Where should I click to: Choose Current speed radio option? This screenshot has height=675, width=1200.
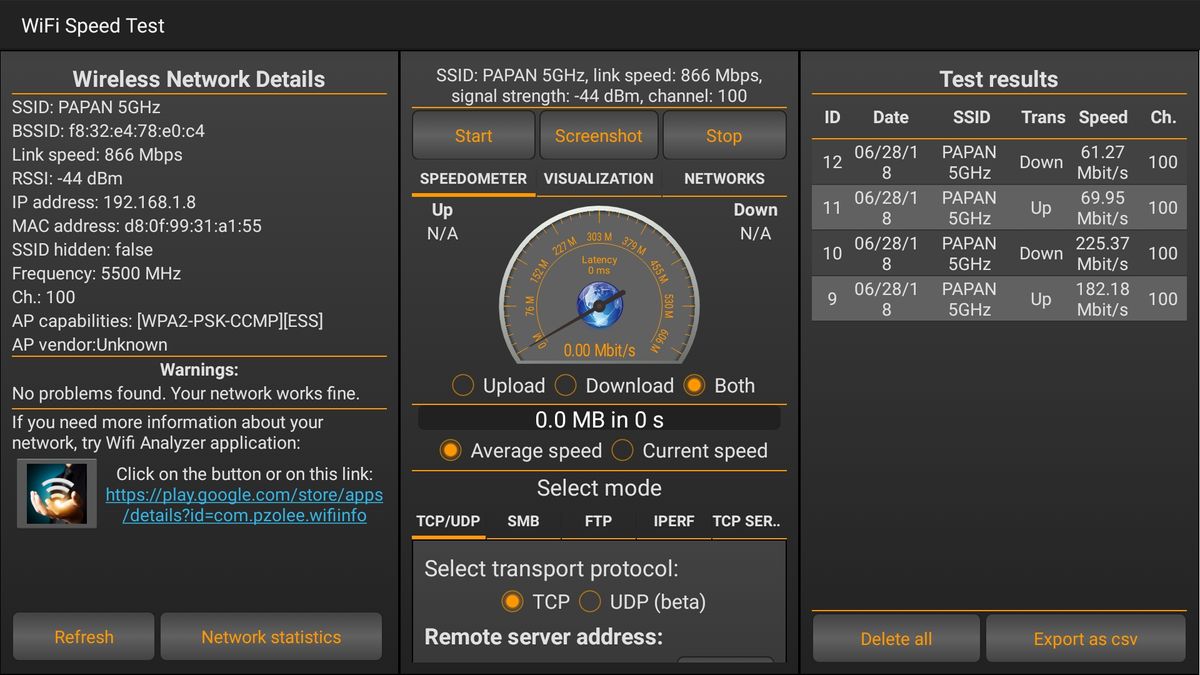pos(623,451)
